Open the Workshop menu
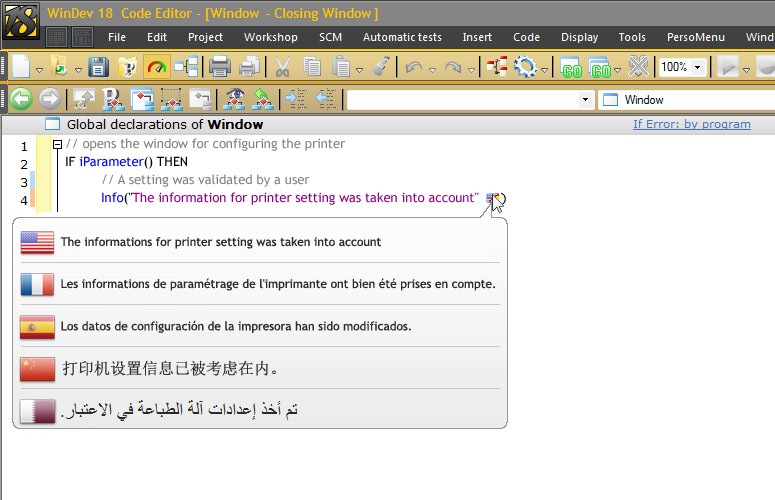Image resolution: width=775 pixels, height=500 pixels. 271,37
